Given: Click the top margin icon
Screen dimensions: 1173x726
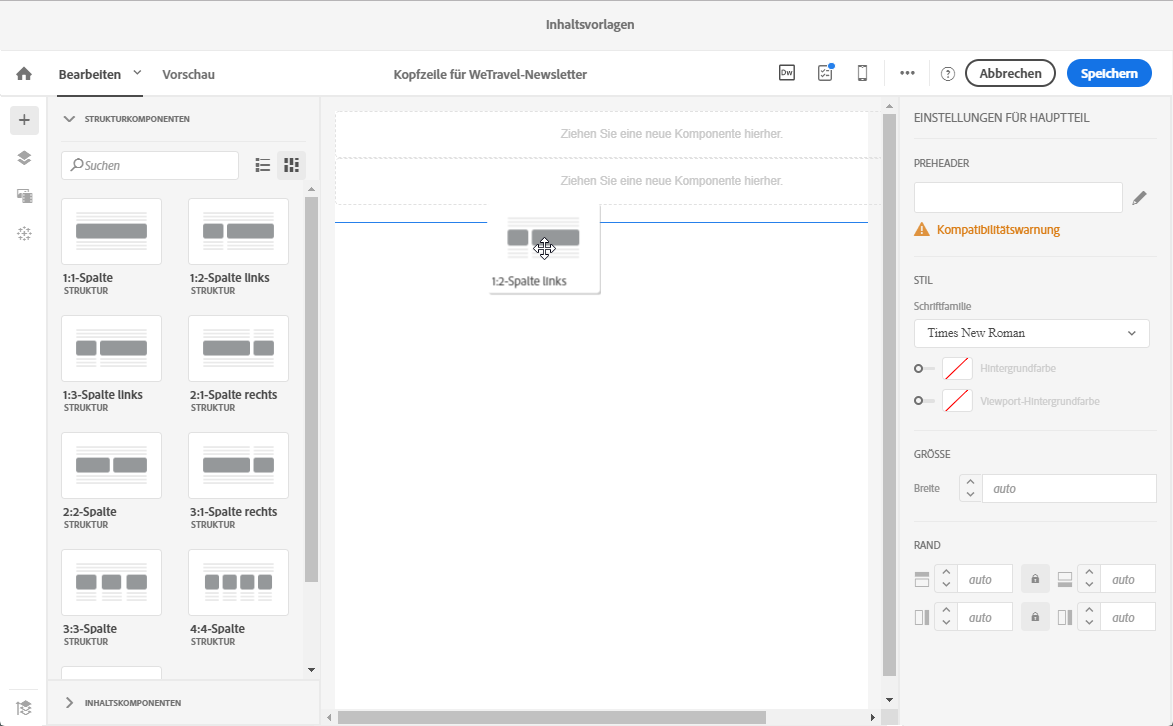Looking at the screenshot, I should pyautogui.click(x=922, y=579).
